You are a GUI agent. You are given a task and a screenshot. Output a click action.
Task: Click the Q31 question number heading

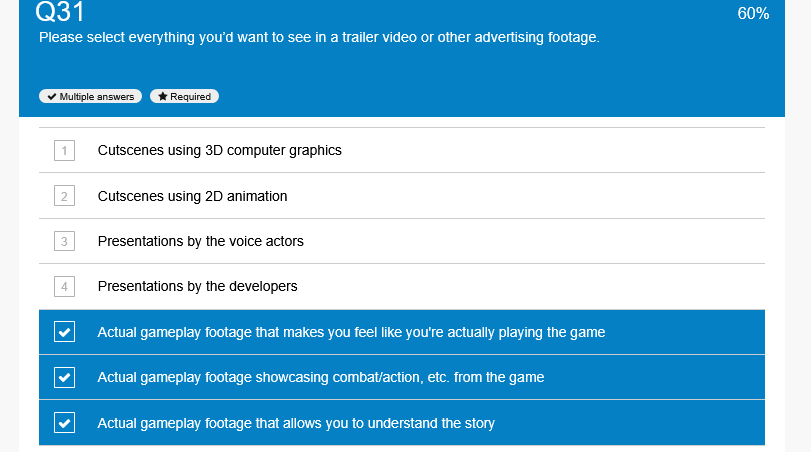(x=59, y=11)
